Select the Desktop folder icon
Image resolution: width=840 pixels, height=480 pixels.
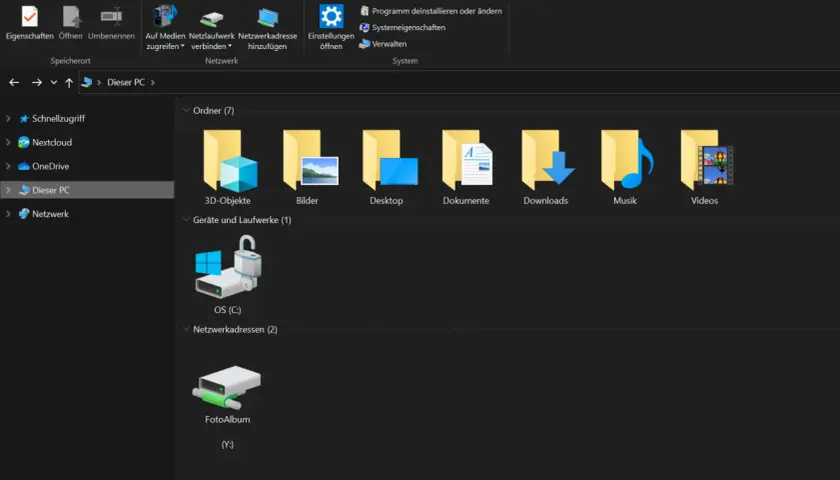pos(389,160)
